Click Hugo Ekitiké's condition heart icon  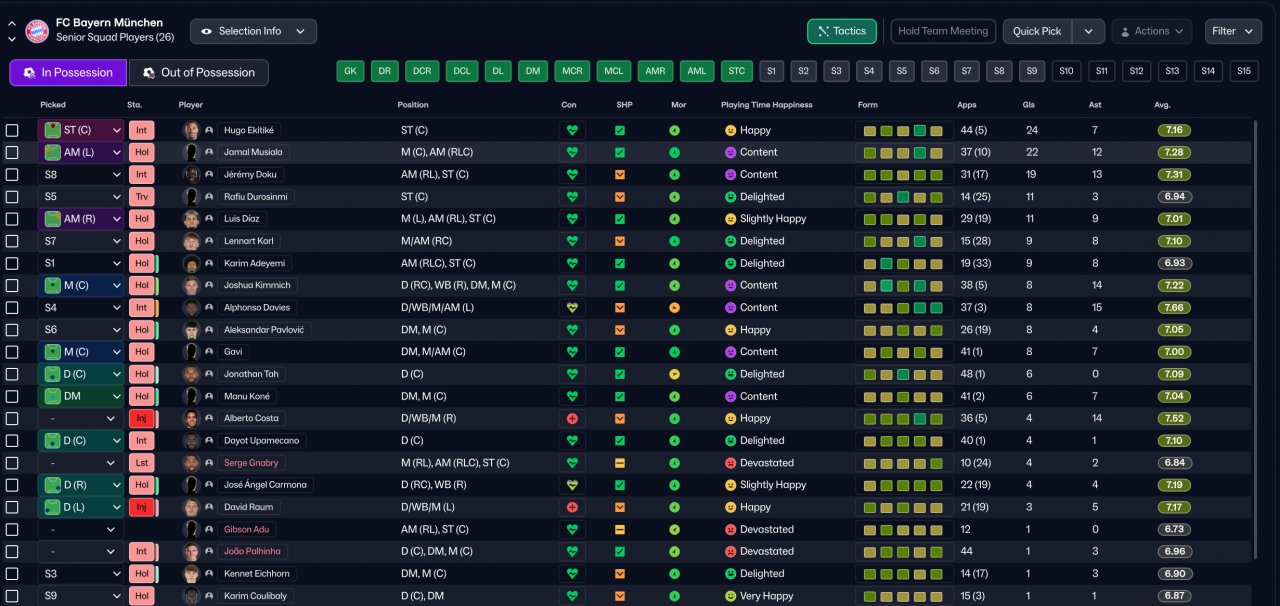point(572,130)
